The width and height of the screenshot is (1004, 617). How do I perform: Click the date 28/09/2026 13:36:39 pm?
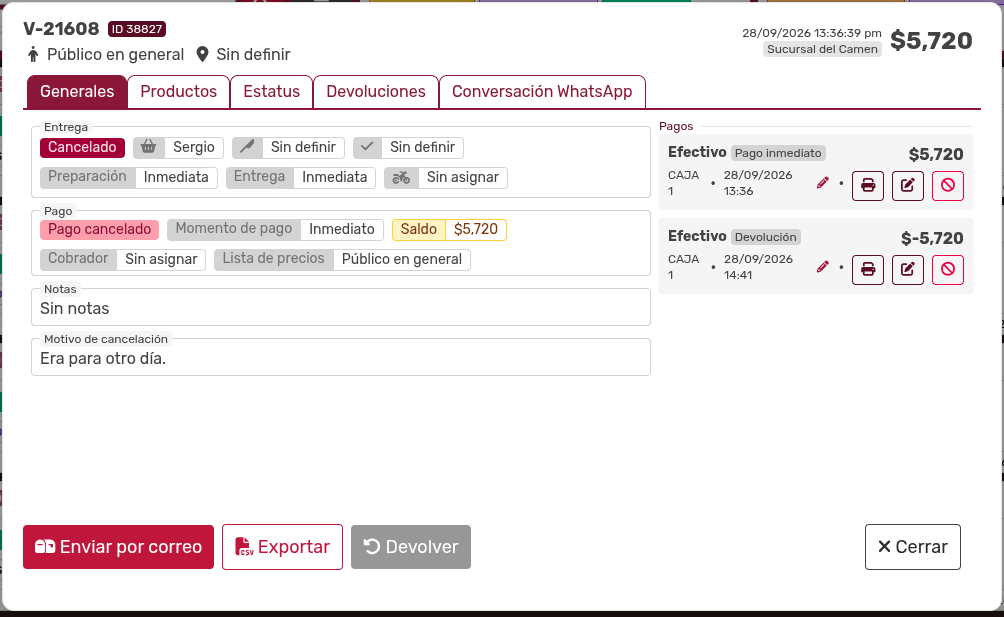coord(812,33)
